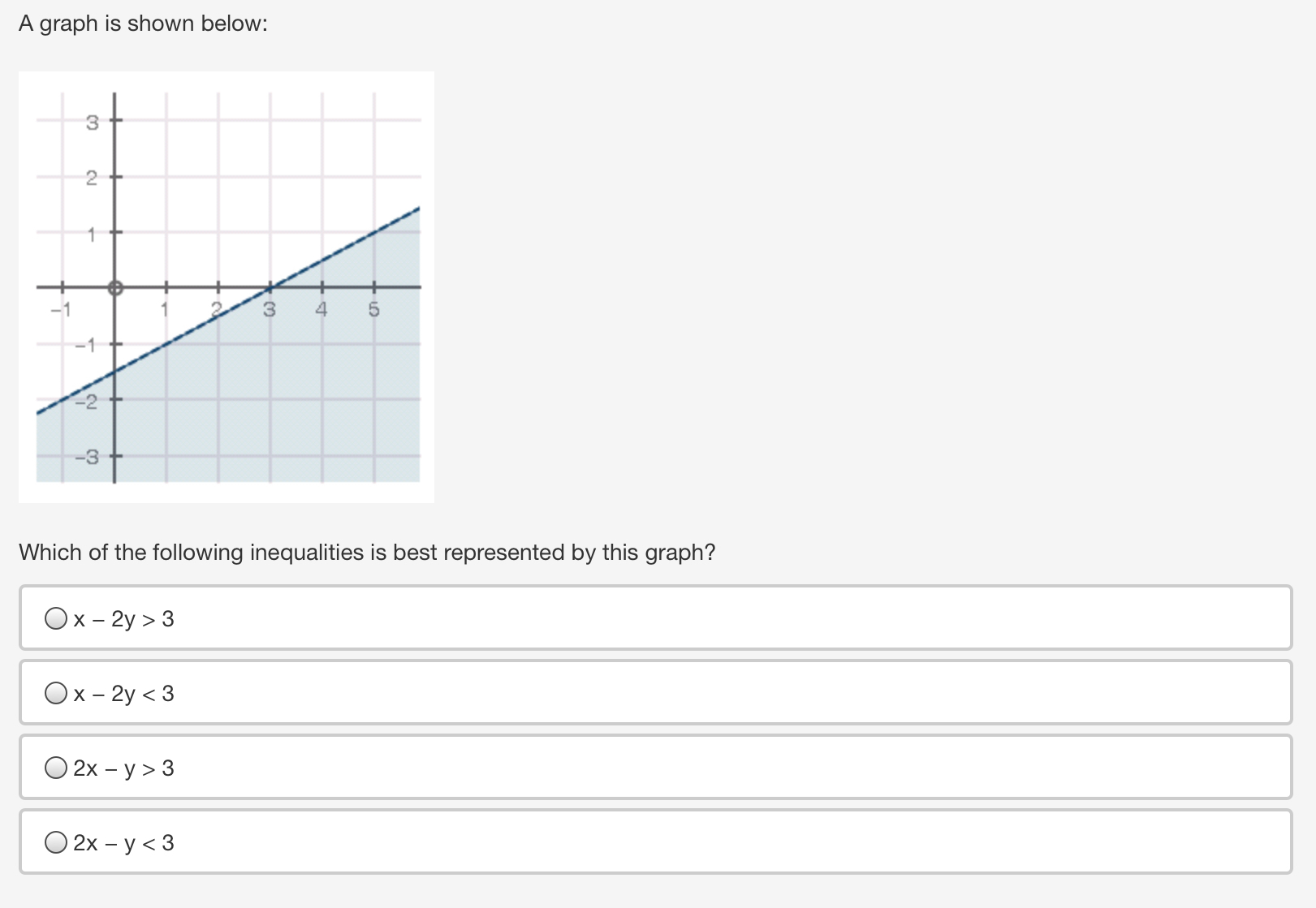Pick the 2x − y < 3 radio button
This screenshot has height=908, width=1316.
point(56,843)
